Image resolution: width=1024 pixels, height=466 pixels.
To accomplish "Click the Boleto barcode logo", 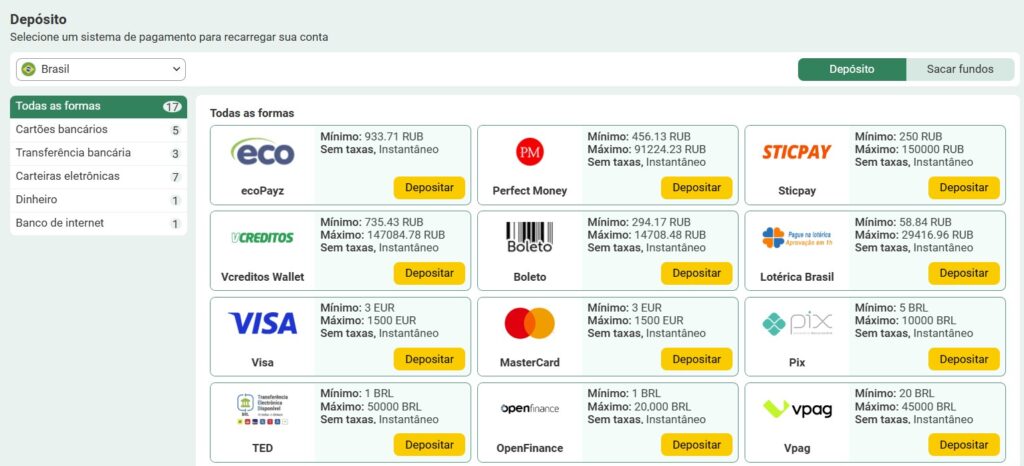I will click(529, 238).
